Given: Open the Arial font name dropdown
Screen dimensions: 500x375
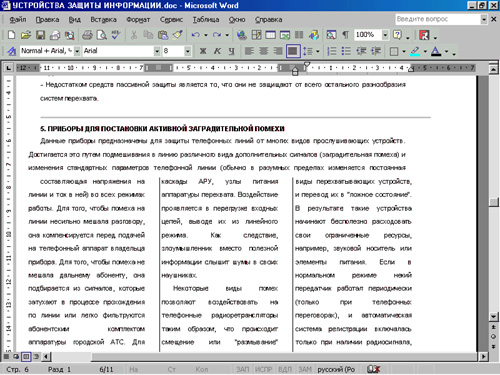Looking at the screenshot, I should coord(157,51).
